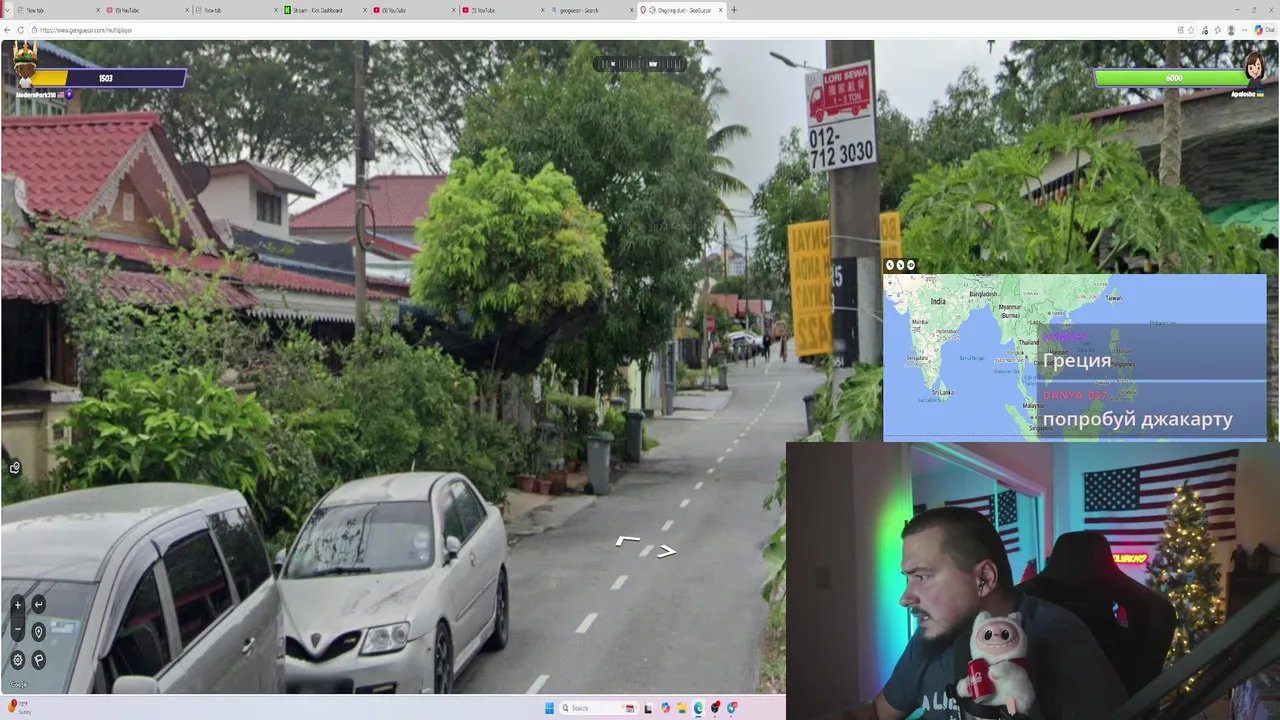1280x720 pixels.
Task: Open the Windows Start menu
Action: (x=549, y=708)
